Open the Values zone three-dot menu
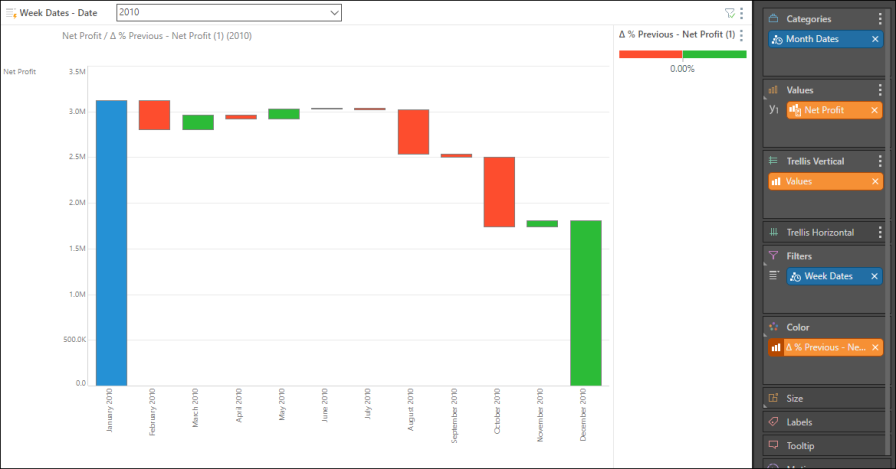896x469 pixels. [880, 90]
